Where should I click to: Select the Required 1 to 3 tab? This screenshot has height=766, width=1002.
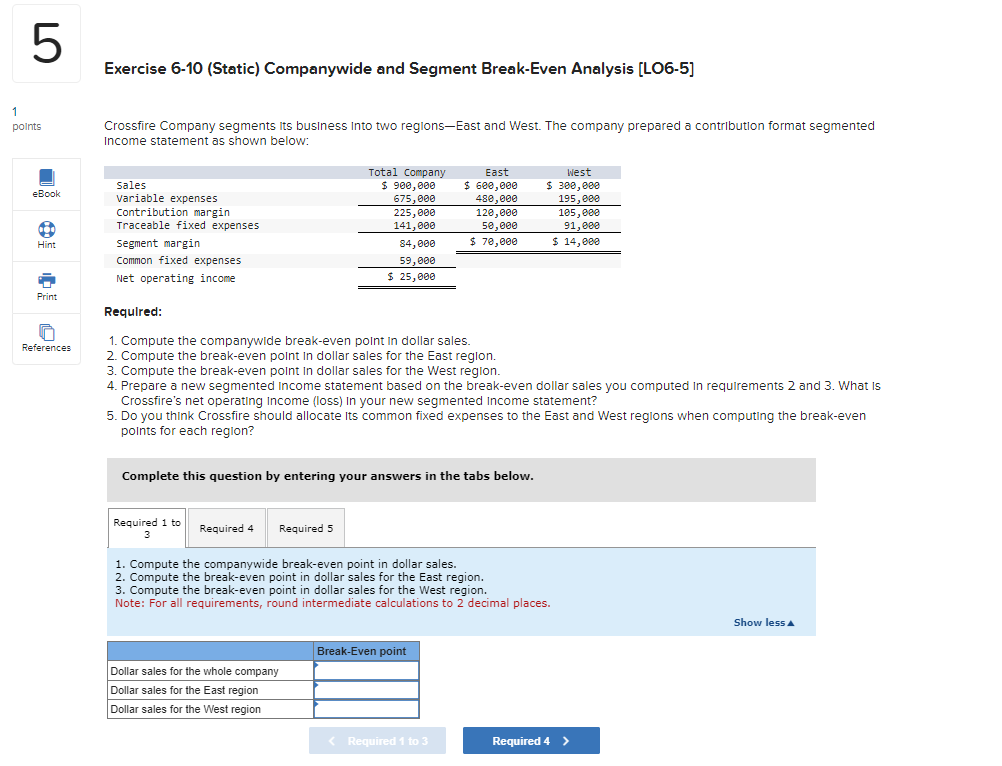coord(146,527)
